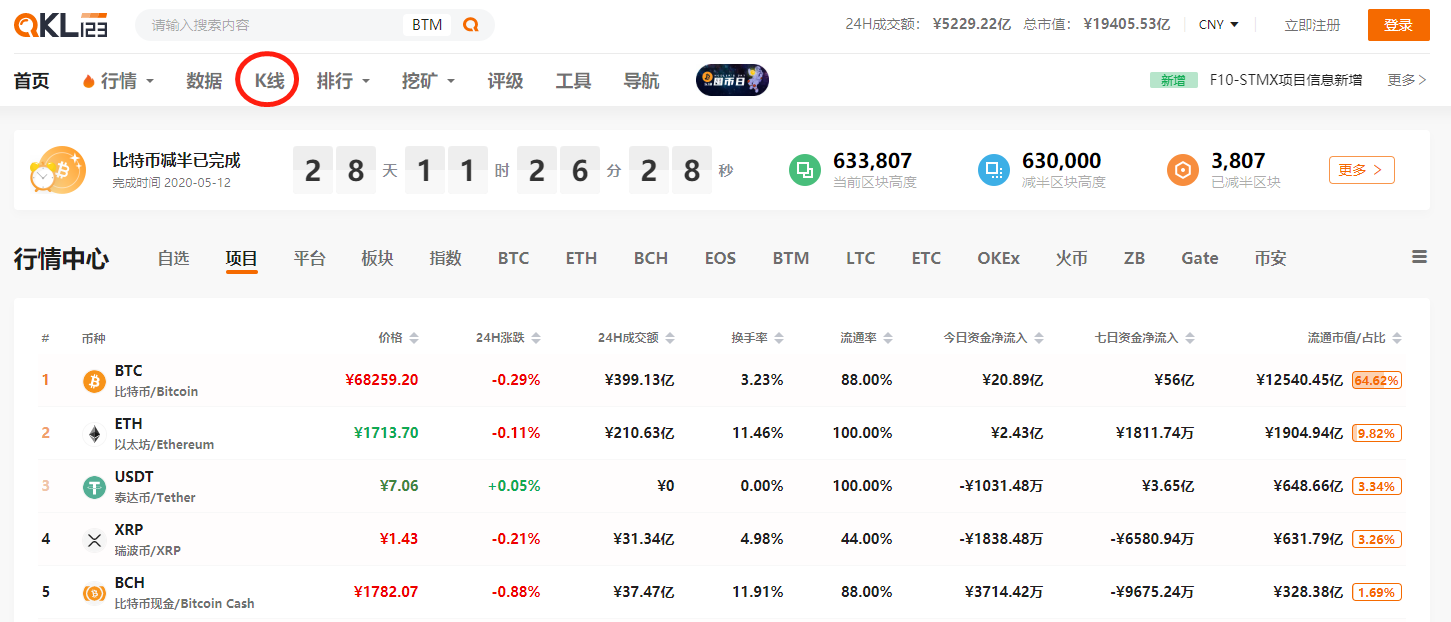Open the F10-STMX项目信息新增 announcement
Viewport: 1451px width, 622px height.
1286,80
